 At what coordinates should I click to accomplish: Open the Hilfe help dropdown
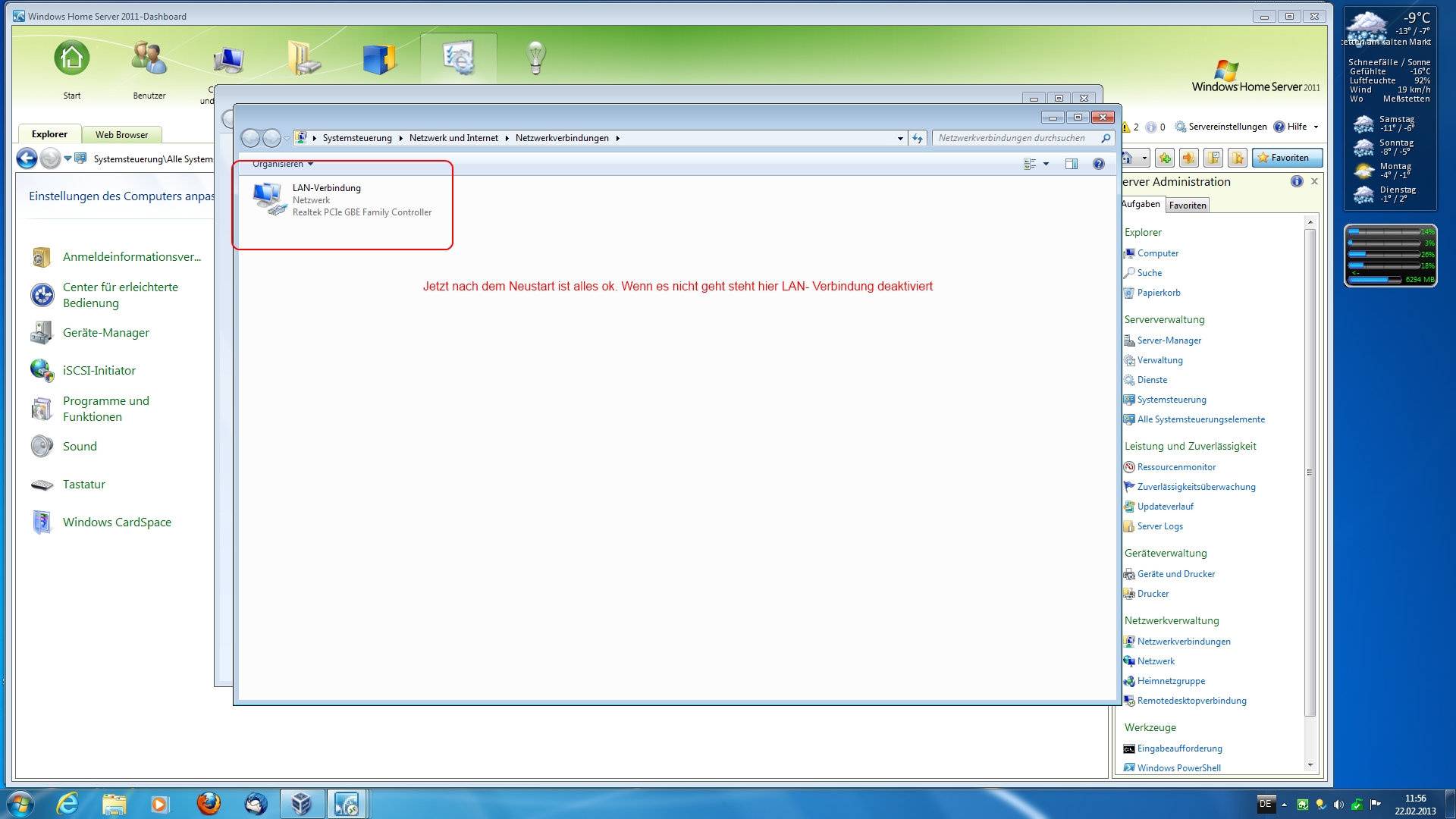point(1296,127)
